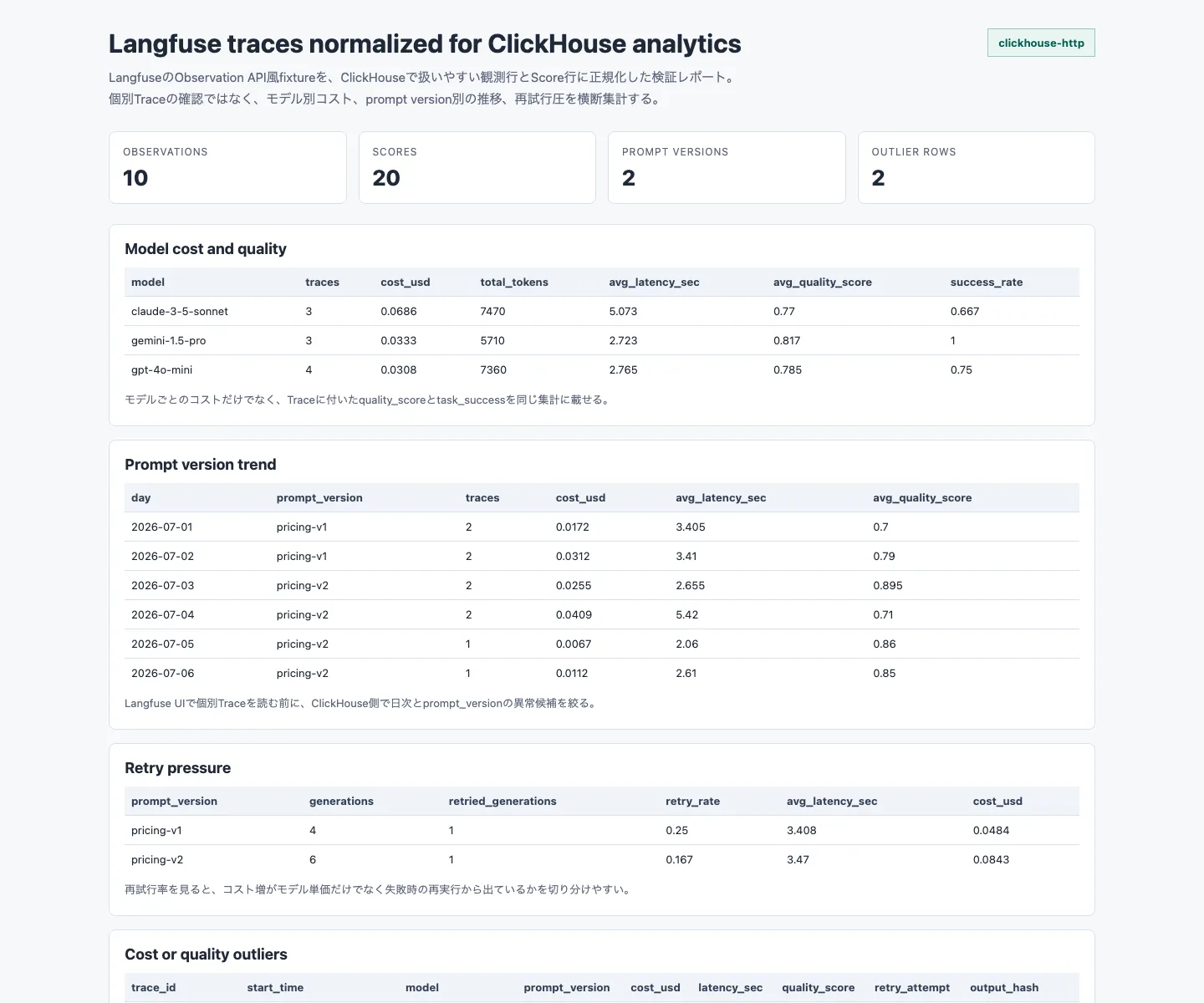Image resolution: width=1204 pixels, height=1003 pixels.
Task: Click the "Retry pressure" section heading
Action: [178, 768]
